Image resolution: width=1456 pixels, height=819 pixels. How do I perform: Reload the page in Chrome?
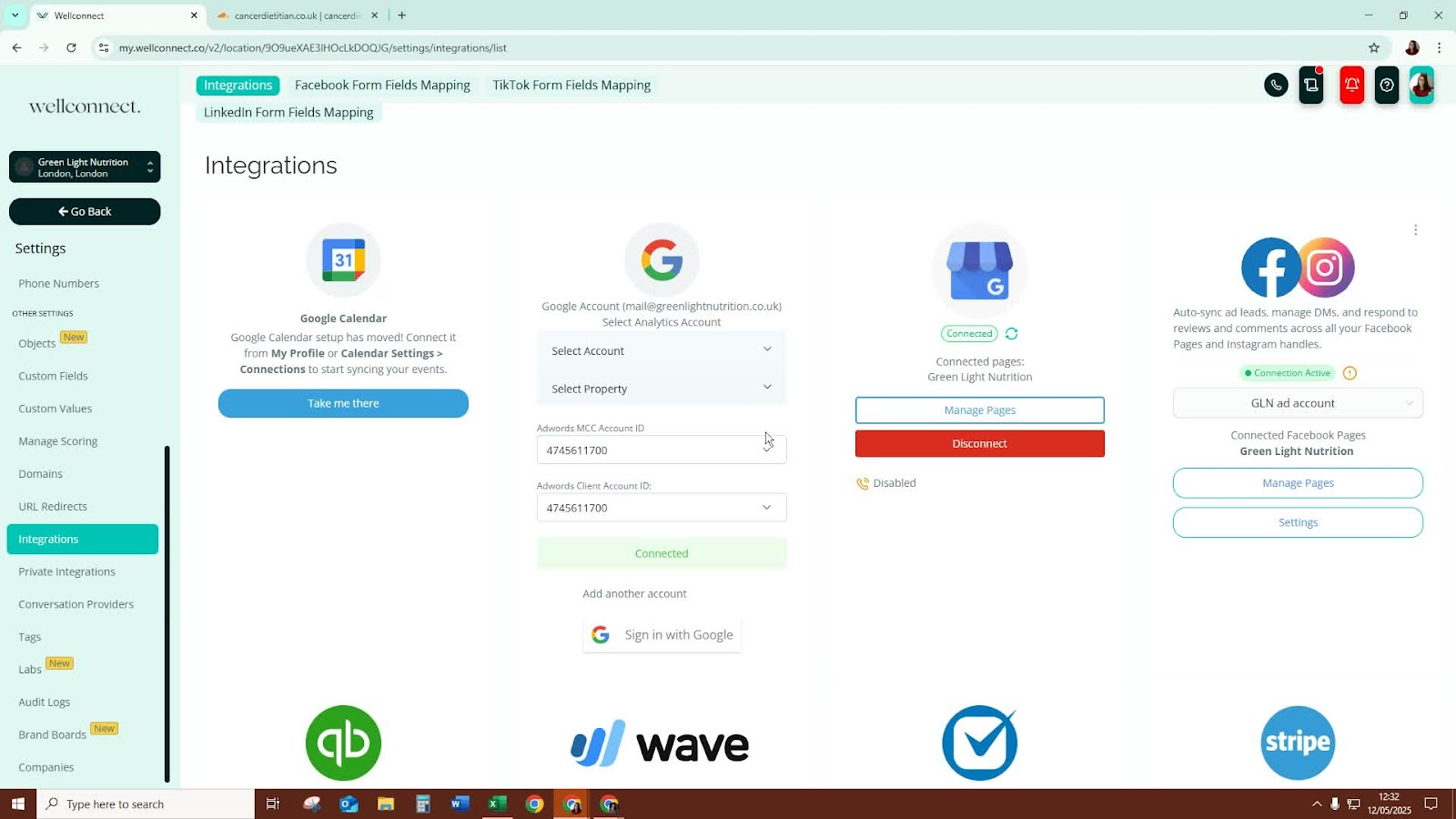coord(71,48)
